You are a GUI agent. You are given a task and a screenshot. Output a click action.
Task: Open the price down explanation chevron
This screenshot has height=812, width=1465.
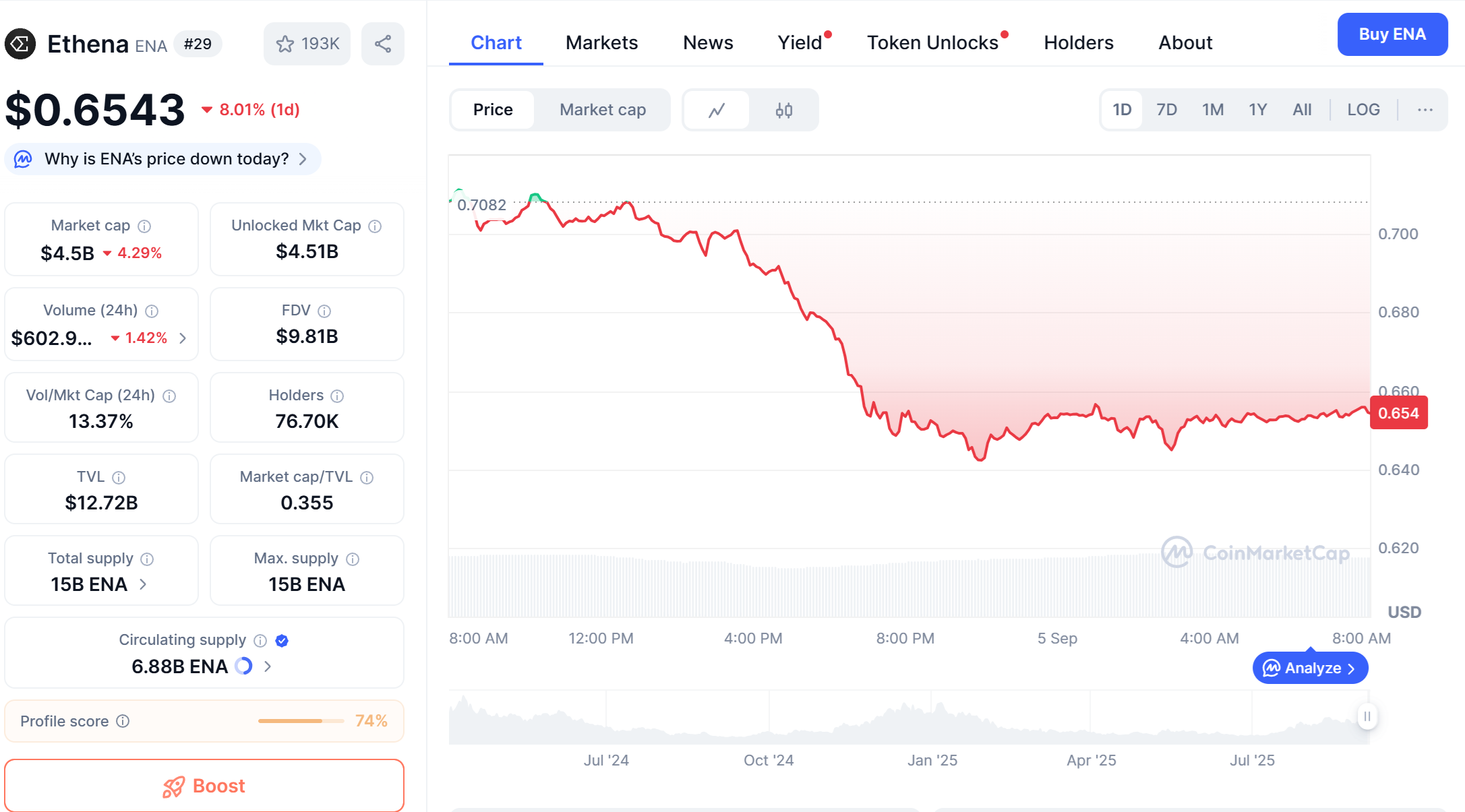click(x=303, y=159)
